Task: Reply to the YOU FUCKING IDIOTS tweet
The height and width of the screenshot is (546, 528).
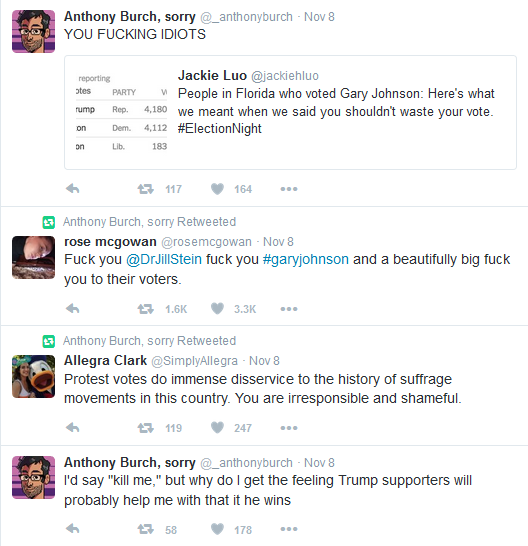Action: coord(73,189)
